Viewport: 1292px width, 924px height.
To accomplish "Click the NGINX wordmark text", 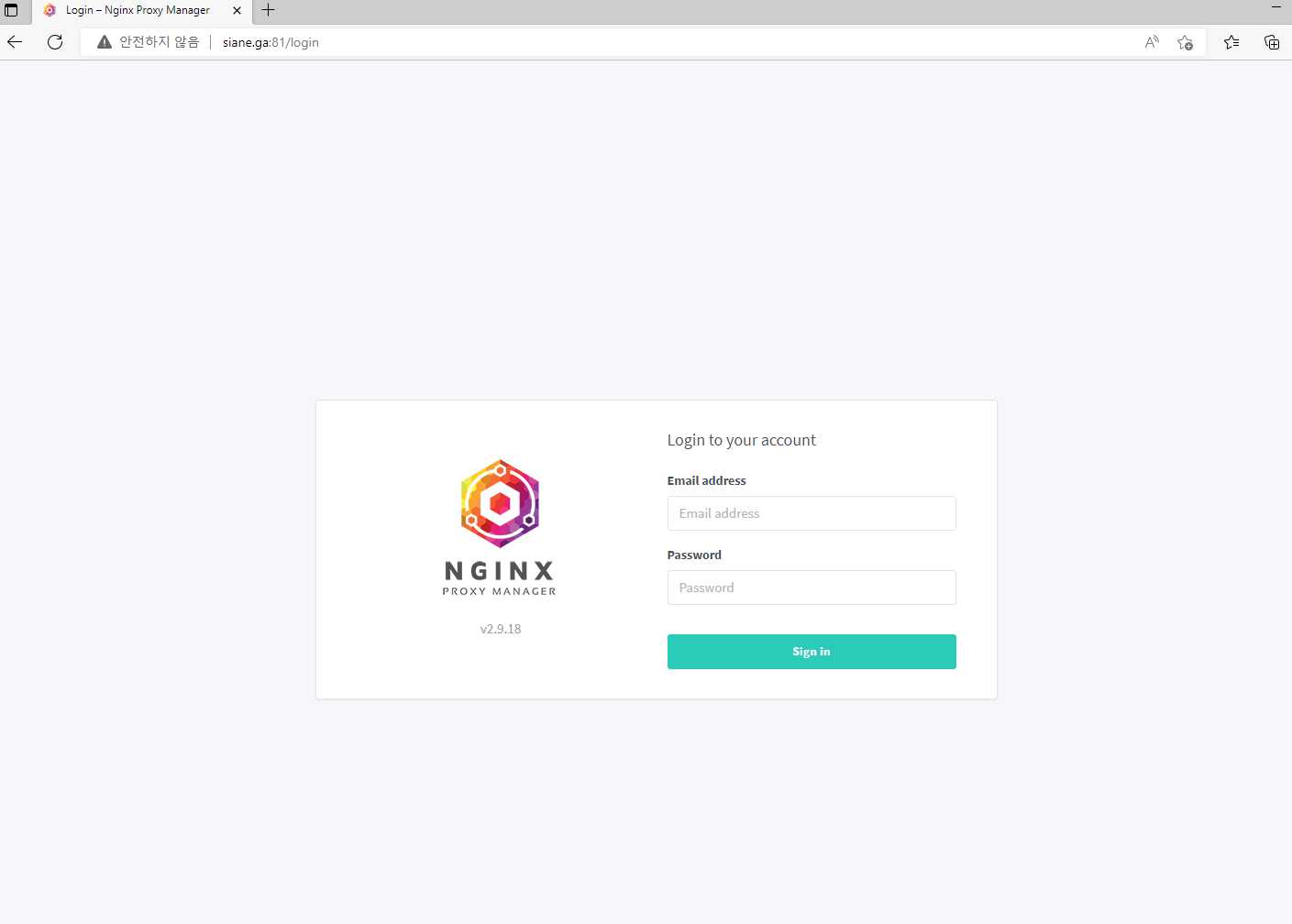I will click(x=500, y=571).
